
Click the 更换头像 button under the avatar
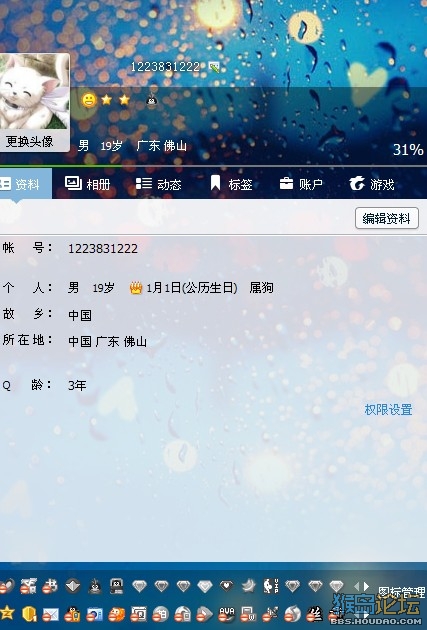coord(30,141)
